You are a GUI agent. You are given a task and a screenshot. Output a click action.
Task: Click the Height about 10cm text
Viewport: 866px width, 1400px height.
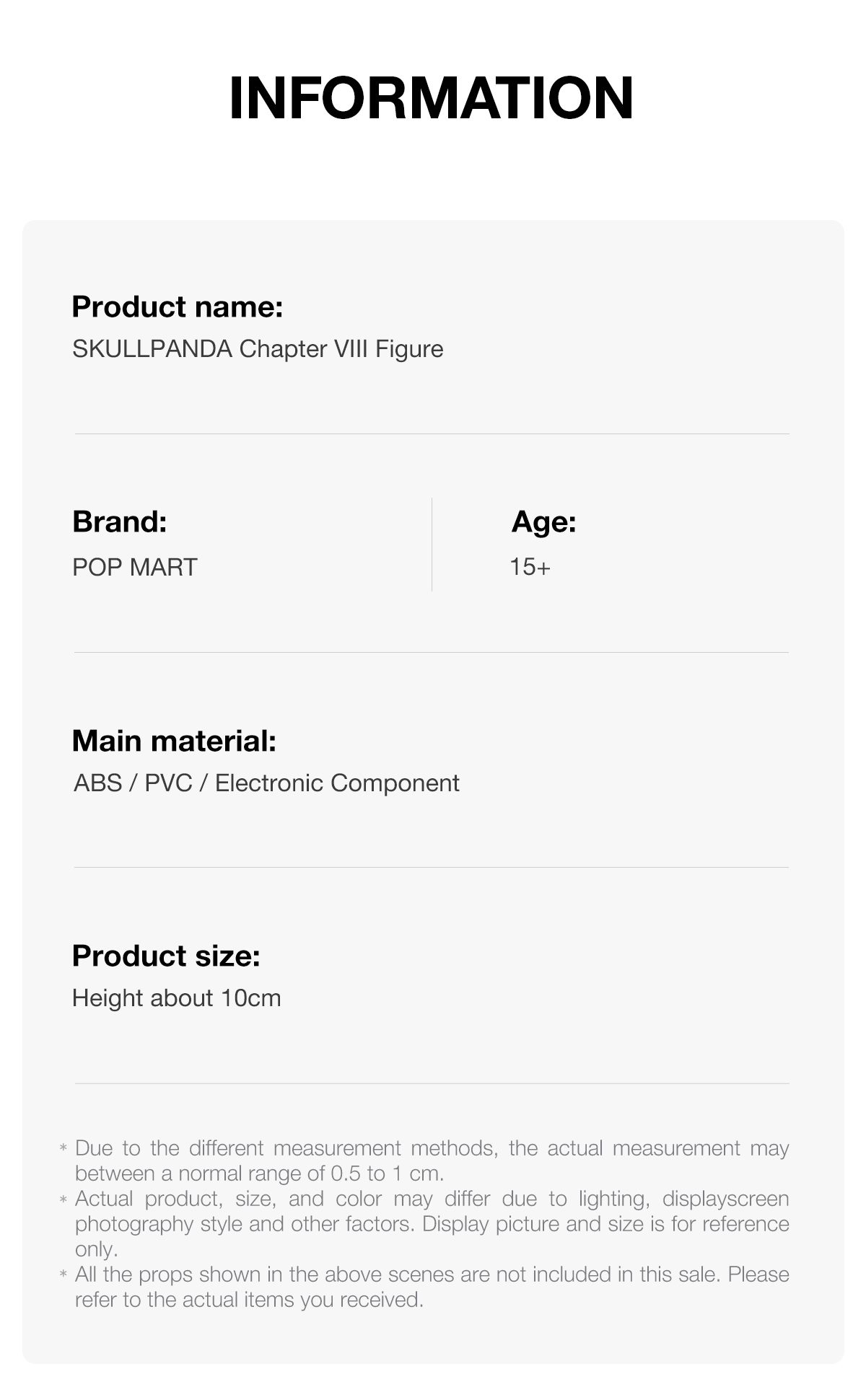[x=176, y=998]
